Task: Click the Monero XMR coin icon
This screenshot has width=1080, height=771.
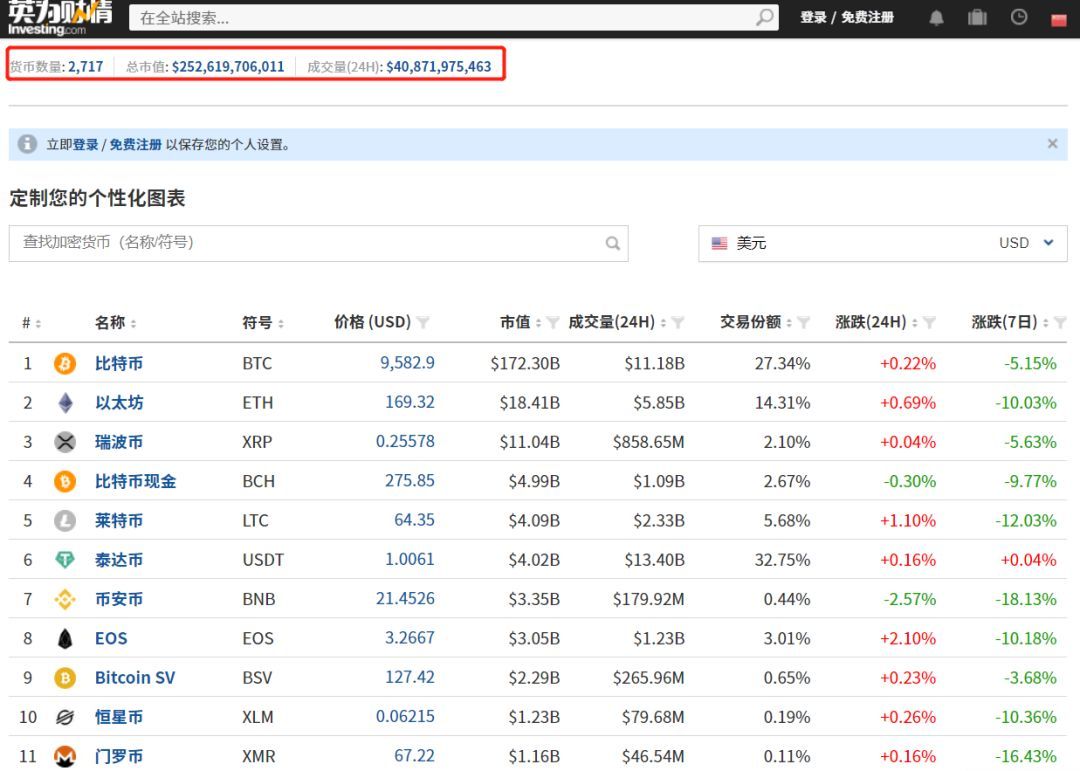Action: (65, 756)
